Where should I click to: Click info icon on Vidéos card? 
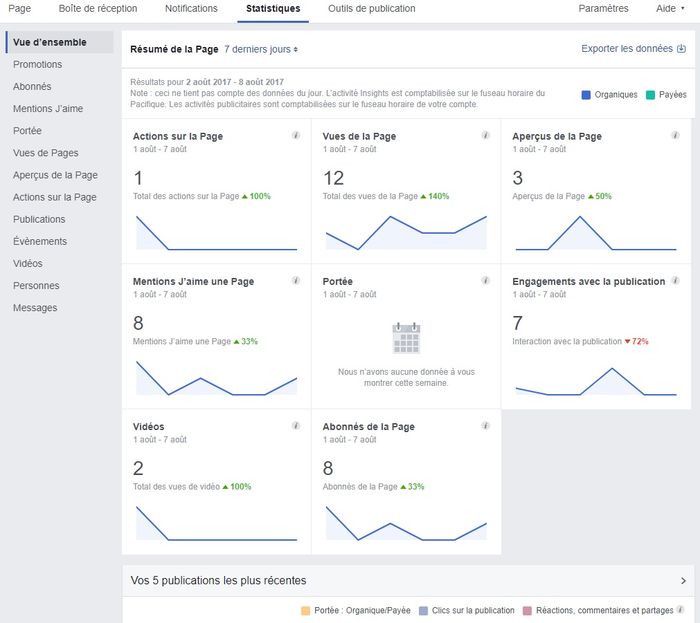(x=296, y=426)
